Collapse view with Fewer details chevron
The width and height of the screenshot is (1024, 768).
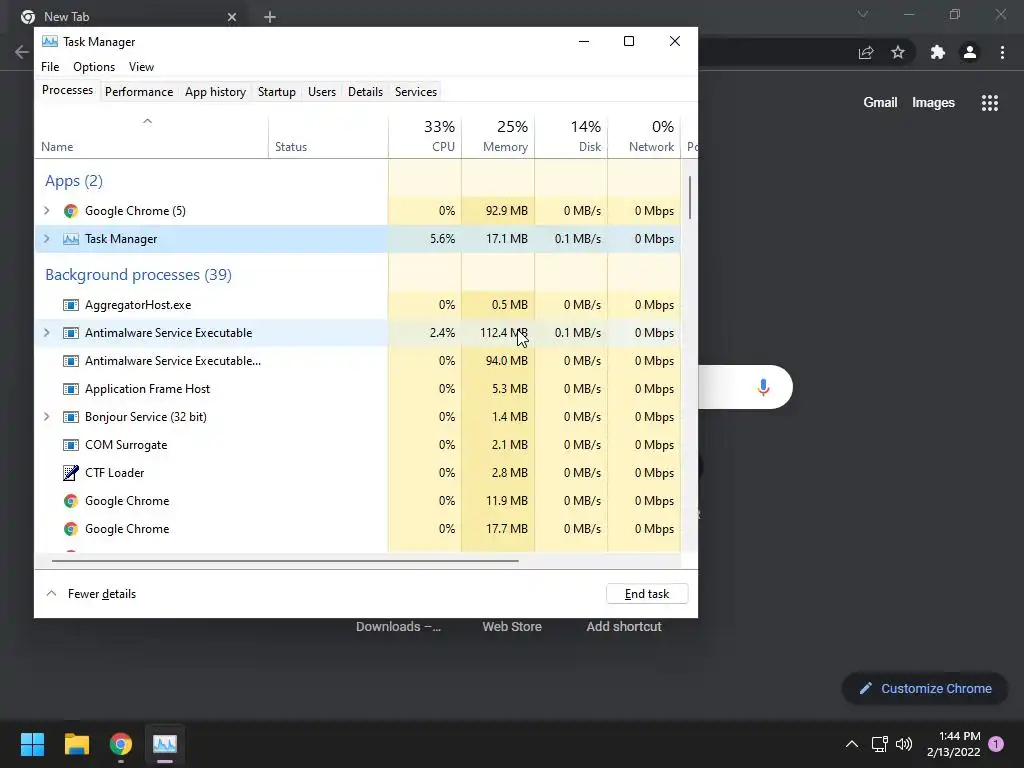[51, 594]
